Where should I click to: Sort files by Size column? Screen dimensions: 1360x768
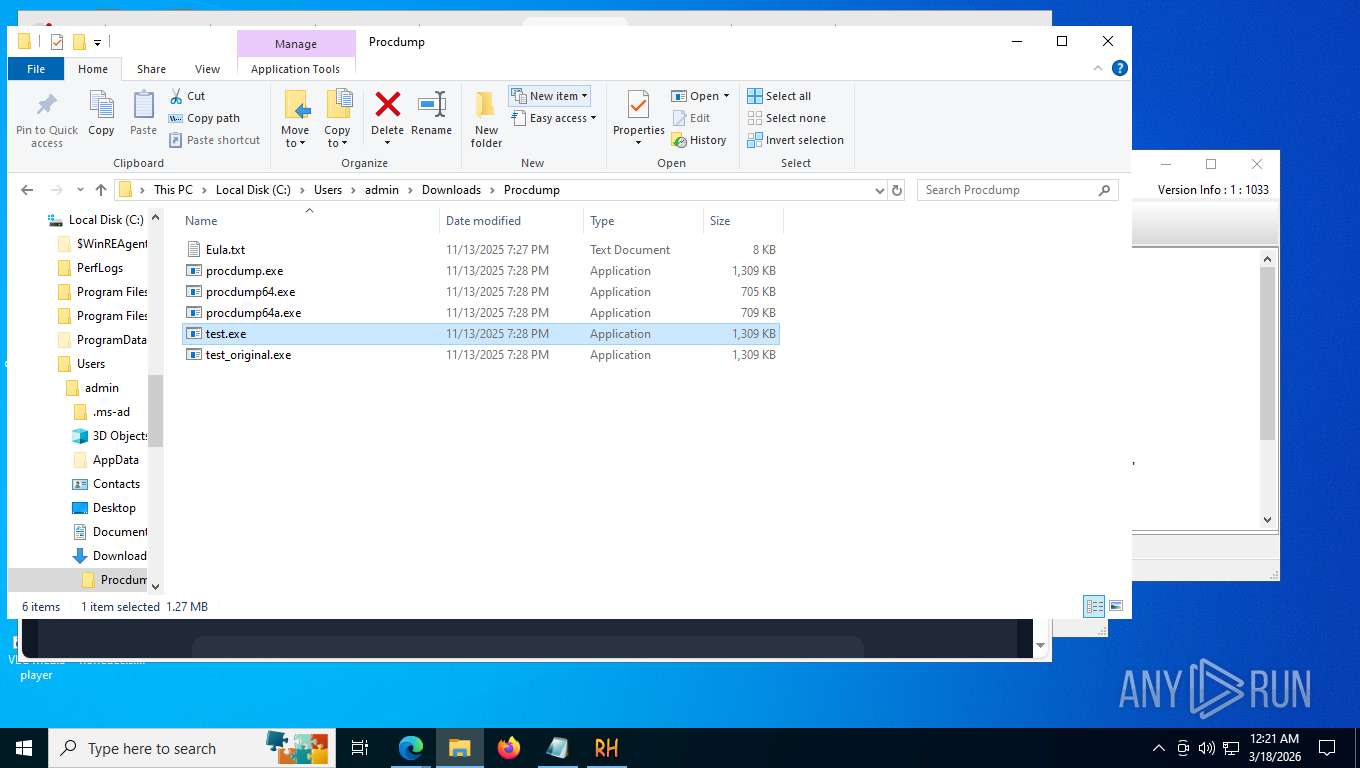[743, 221]
